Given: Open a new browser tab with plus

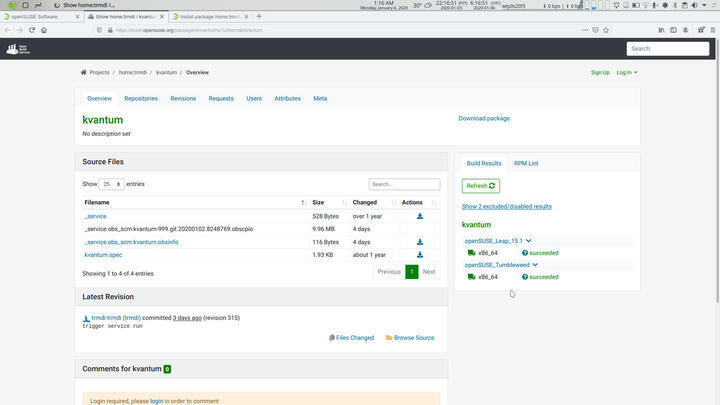Looking at the screenshot, I should pos(259,17).
